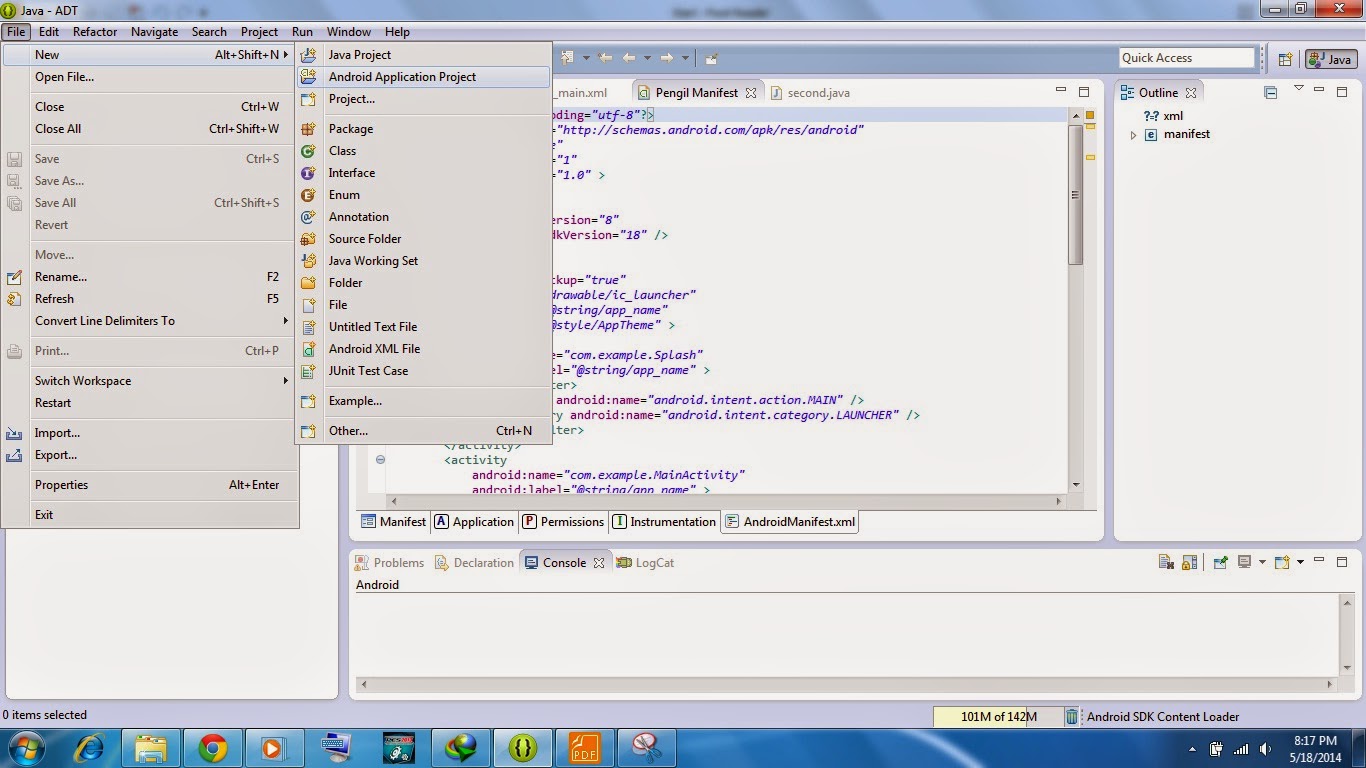
Task: Open the Permissions tab of the manifest editor
Action: tap(562, 522)
